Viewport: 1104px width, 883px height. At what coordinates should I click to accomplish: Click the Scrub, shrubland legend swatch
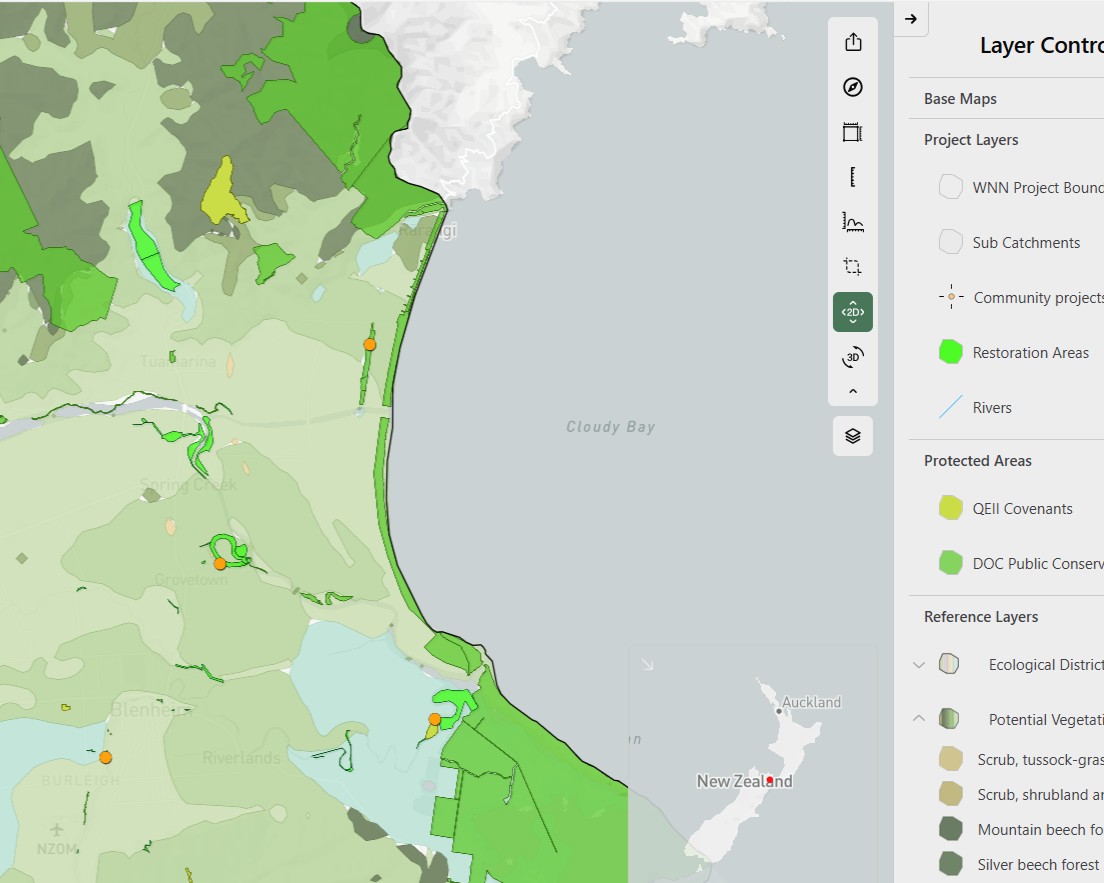click(x=951, y=794)
